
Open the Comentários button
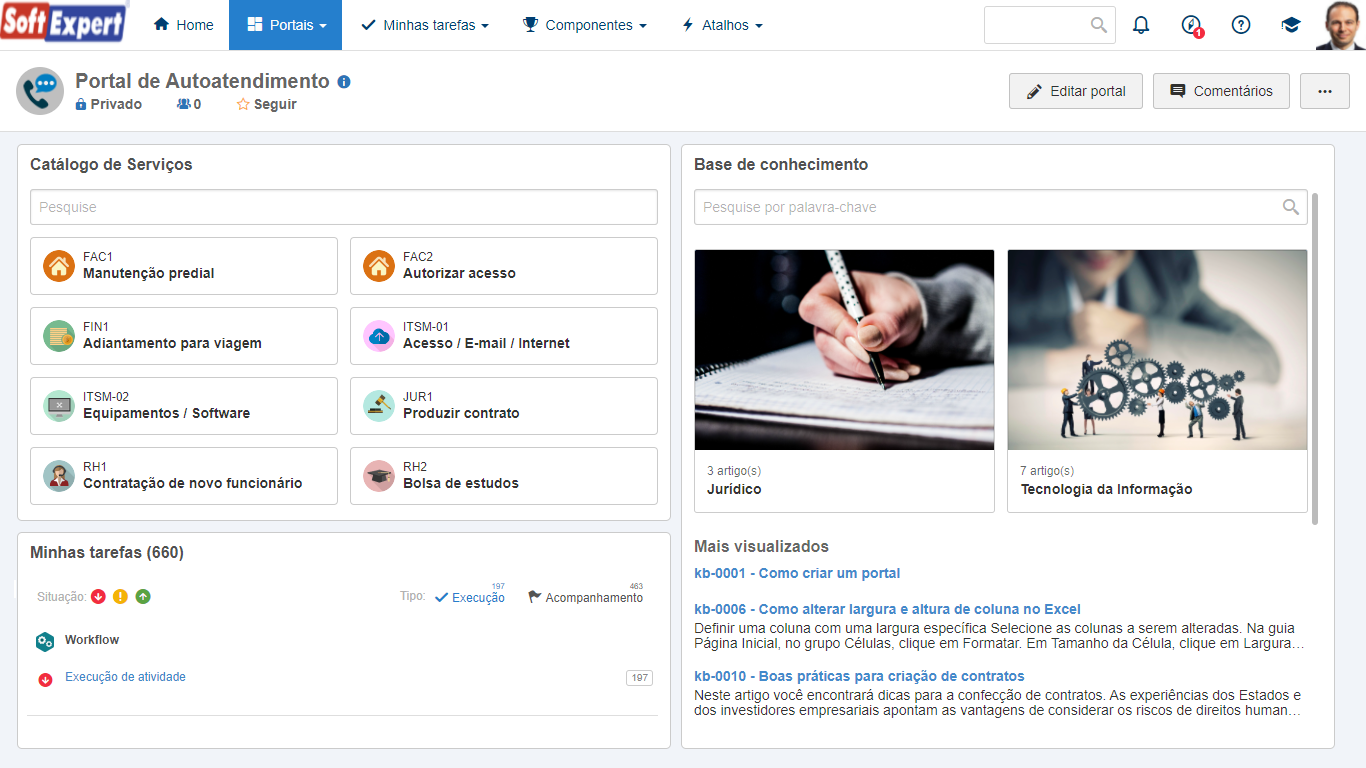coord(1221,91)
